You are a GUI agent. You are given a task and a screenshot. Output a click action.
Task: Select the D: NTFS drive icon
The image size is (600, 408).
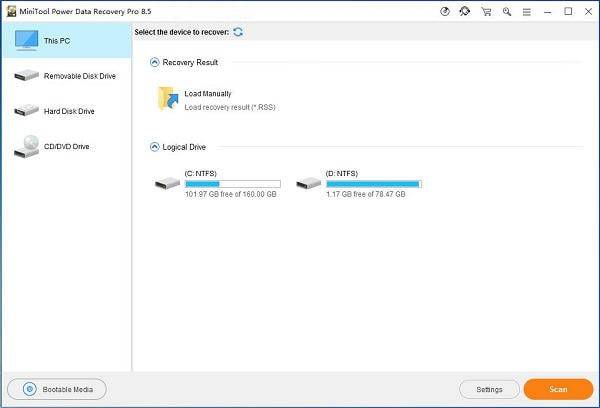[x=309, y=183]
